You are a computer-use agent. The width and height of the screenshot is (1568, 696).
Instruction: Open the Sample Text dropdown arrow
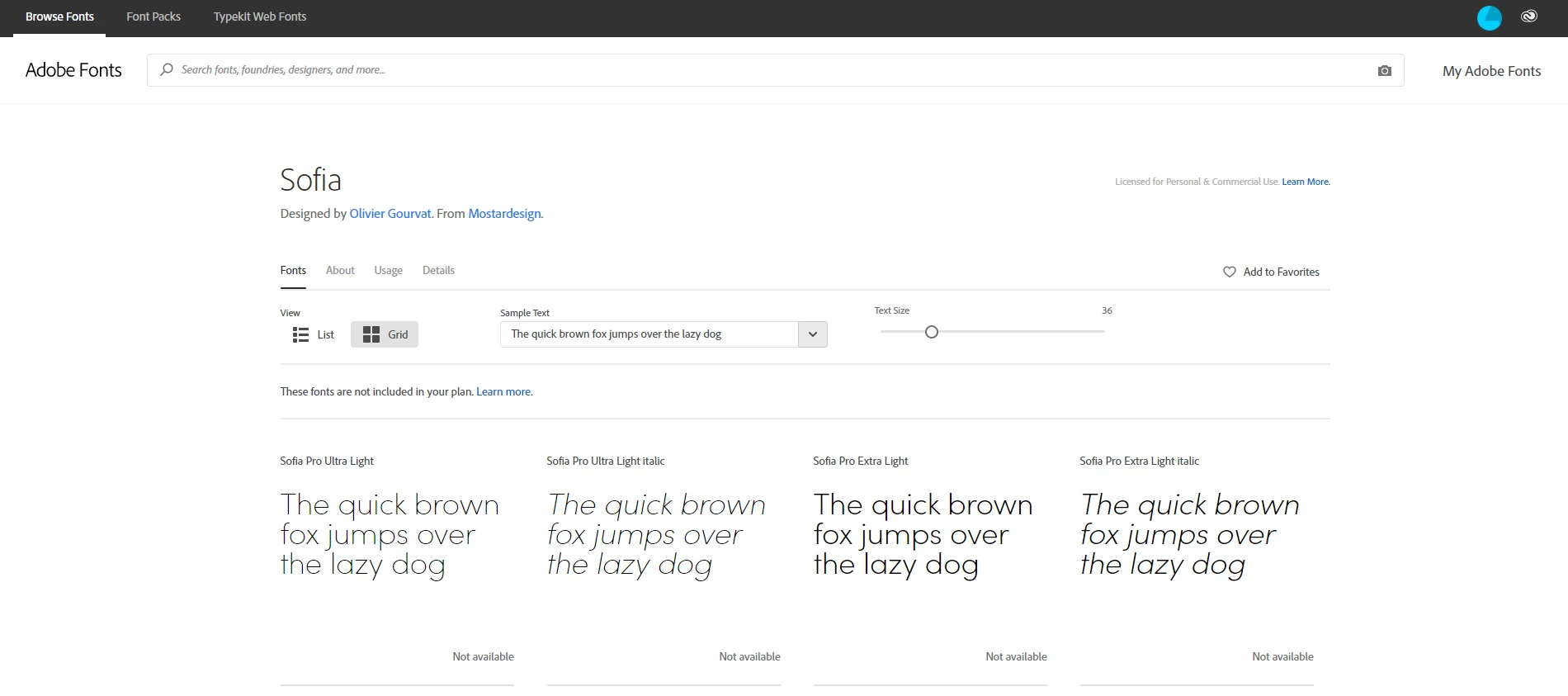click(813, 334)
